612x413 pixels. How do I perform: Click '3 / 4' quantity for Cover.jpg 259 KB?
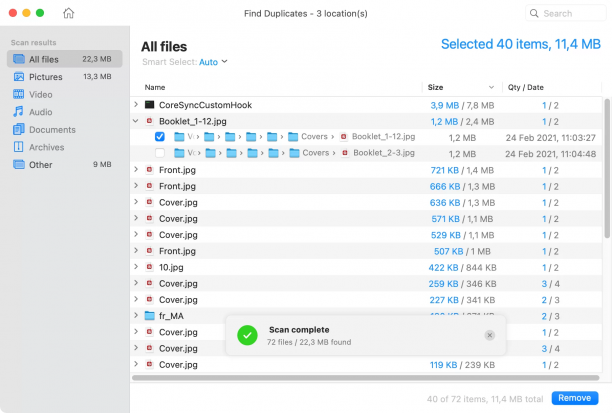pos(550,284)
